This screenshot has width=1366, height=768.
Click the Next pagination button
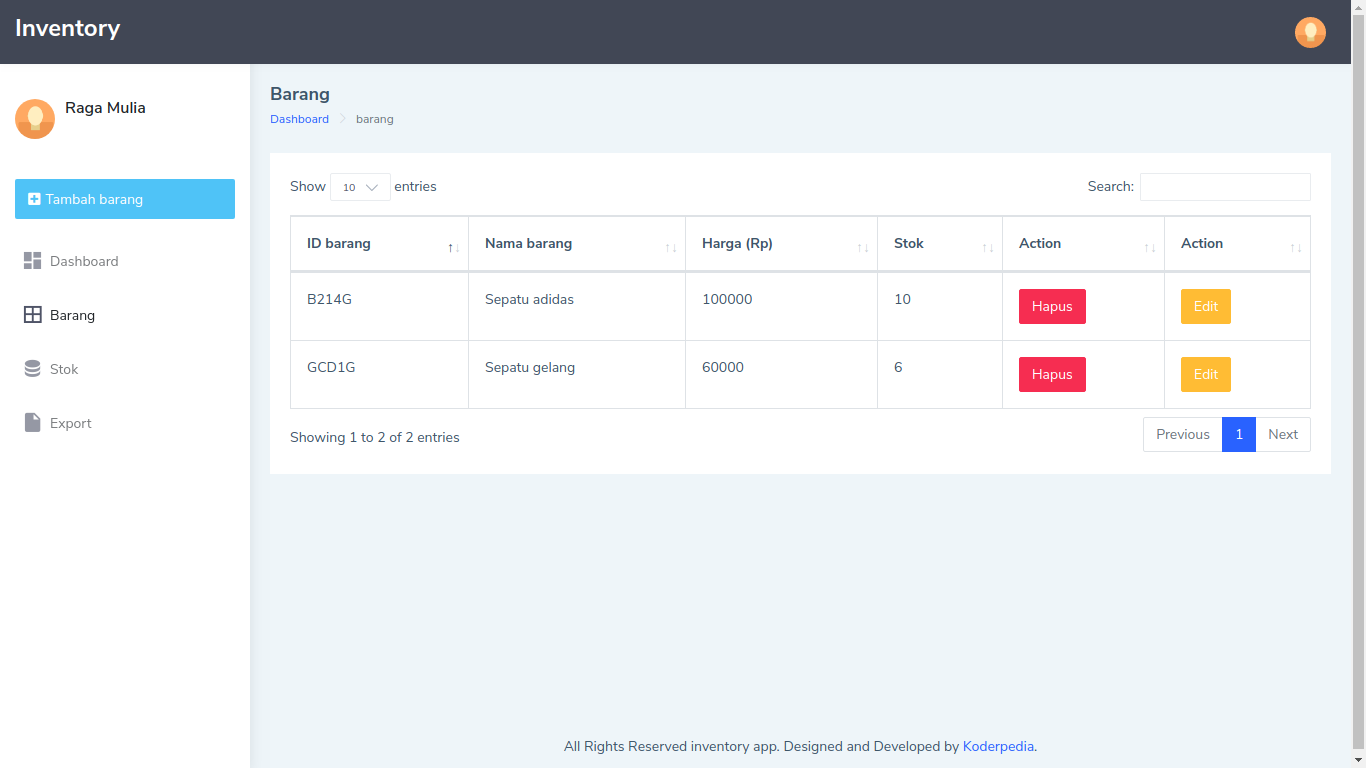(x=1283, y=434)
